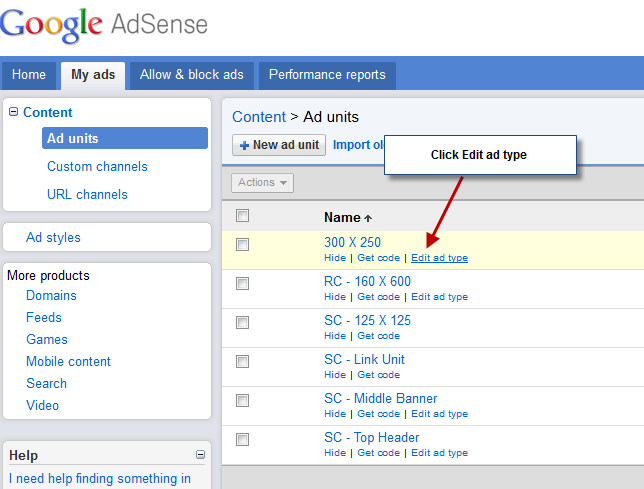Hide the SC - 125 X 125 unit

click(335, 336)
